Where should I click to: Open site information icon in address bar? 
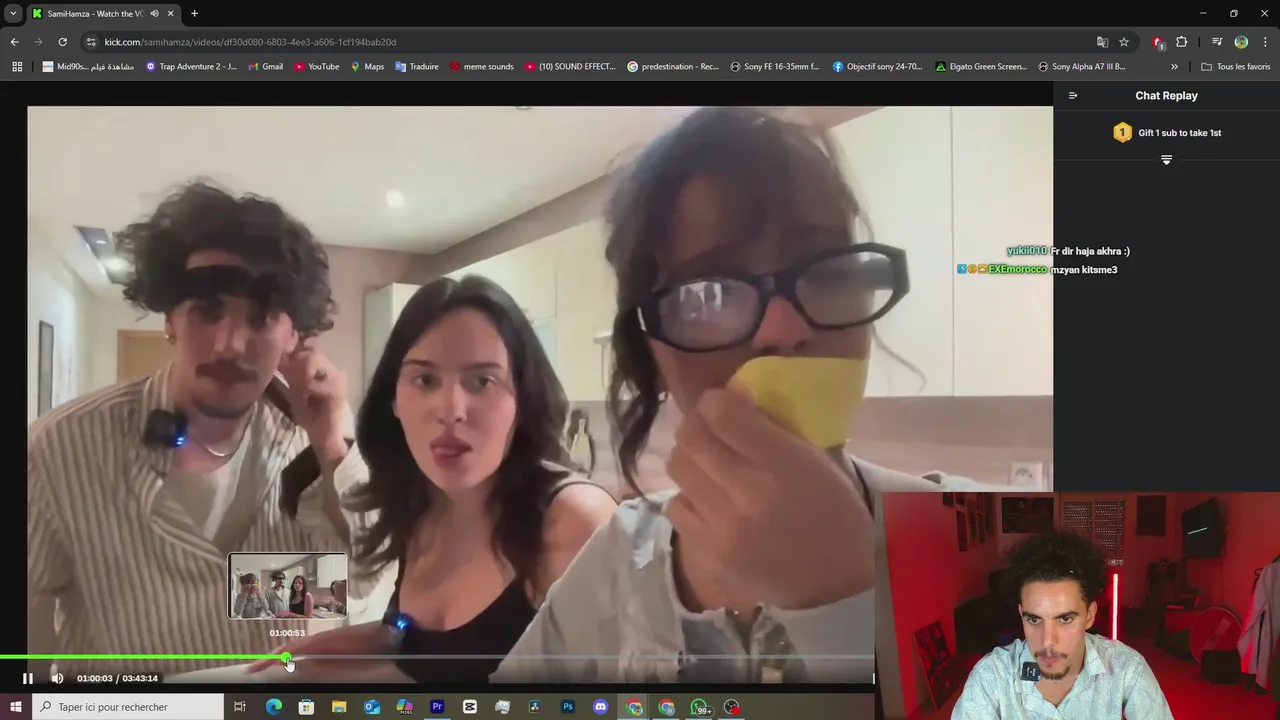[91, 42]
